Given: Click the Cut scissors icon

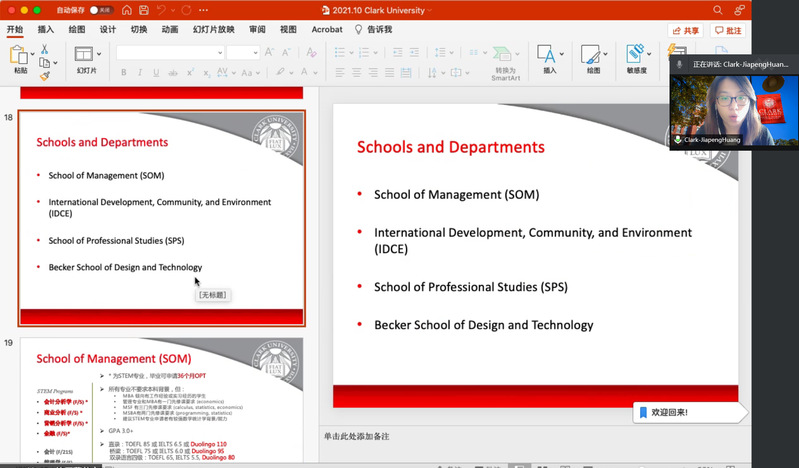Looking at the screenshot, I should pos(45,48).
